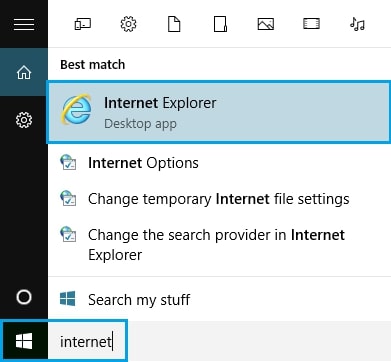This screenshot has width=391, height=362.
Task: Click the icon beside temporary Internet file settings
Action: [68, 198]
